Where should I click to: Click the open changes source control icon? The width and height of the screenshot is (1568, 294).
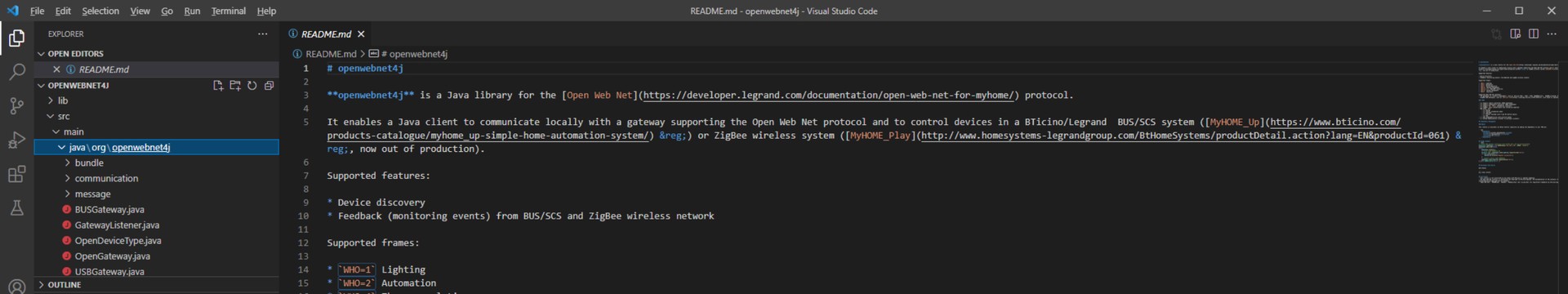[1496, 33]
